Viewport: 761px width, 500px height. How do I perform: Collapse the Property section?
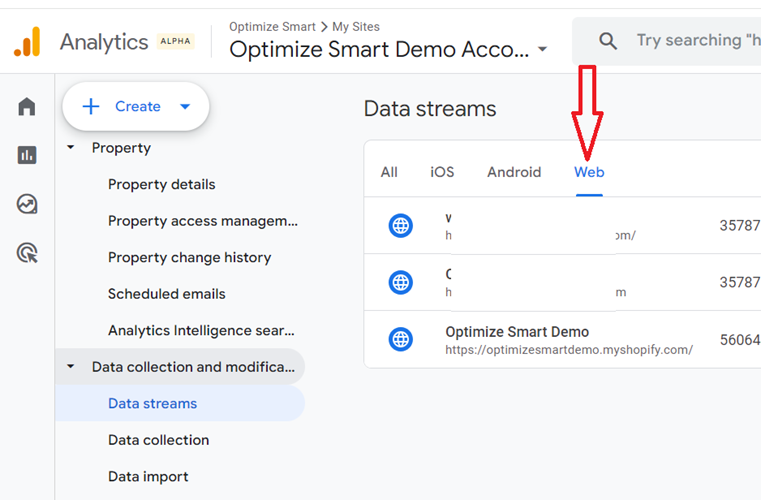coord(71,147)
